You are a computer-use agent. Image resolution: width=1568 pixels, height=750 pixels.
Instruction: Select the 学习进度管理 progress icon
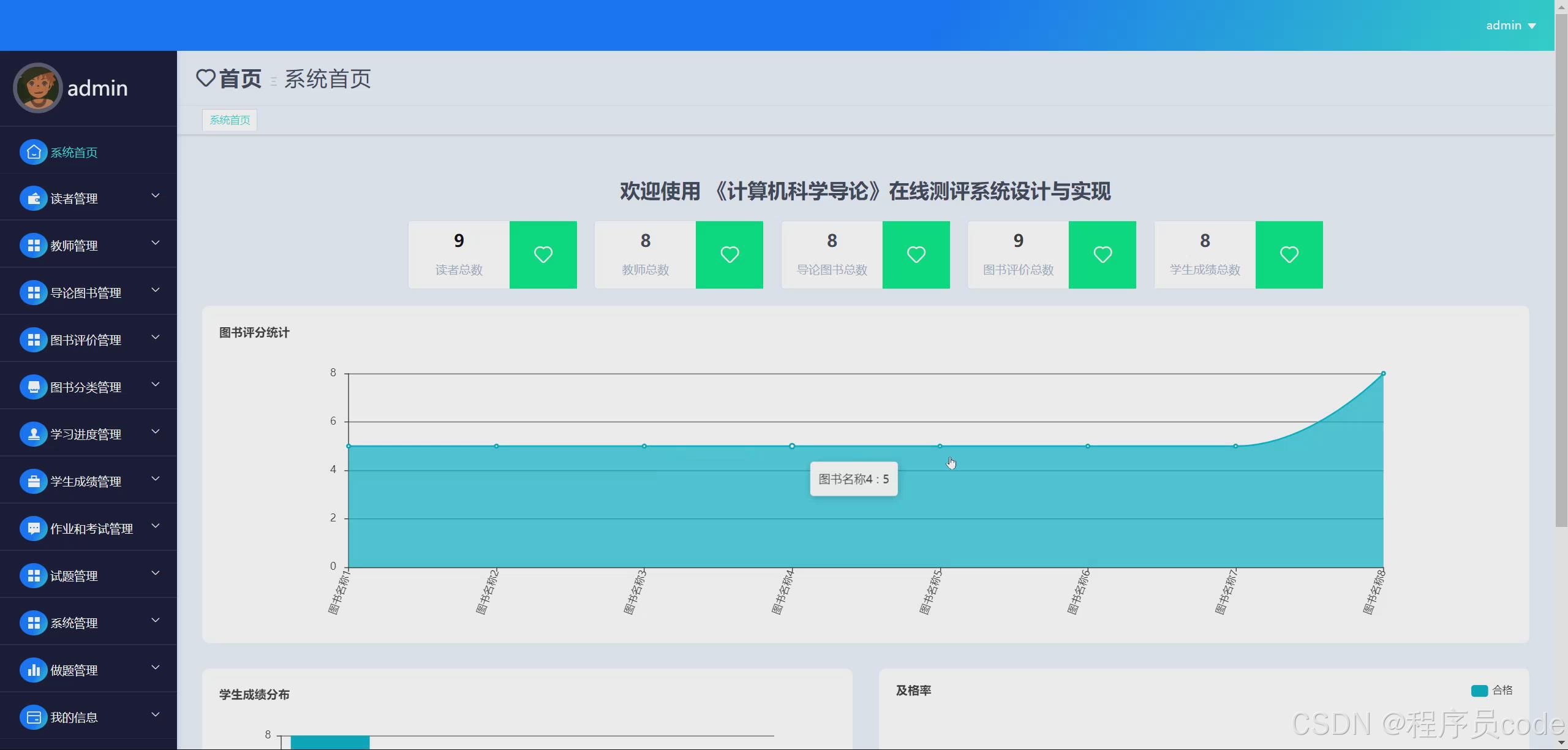34,434
